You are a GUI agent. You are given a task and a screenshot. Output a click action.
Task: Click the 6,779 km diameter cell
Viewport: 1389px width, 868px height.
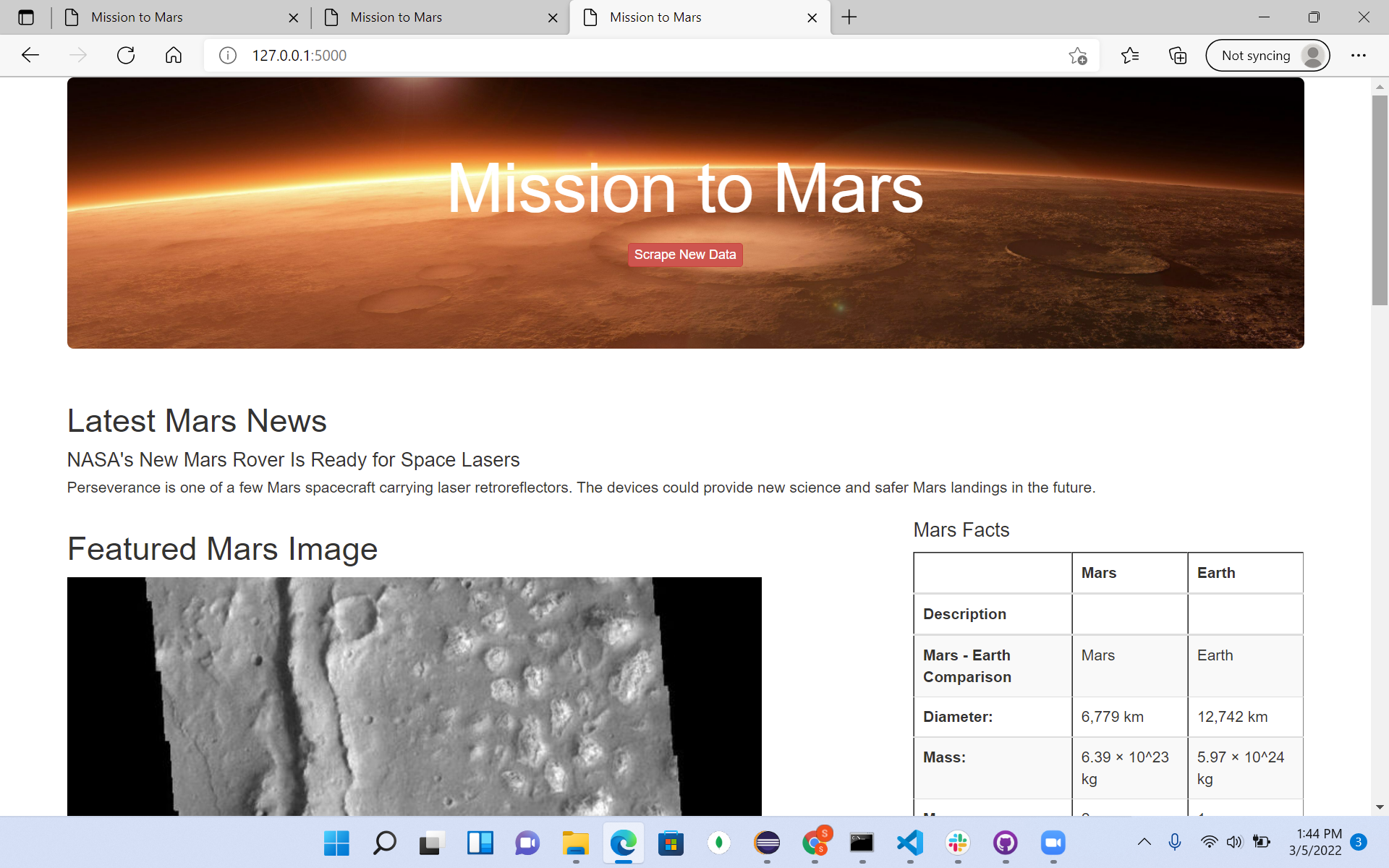[x=1129, y=717]
